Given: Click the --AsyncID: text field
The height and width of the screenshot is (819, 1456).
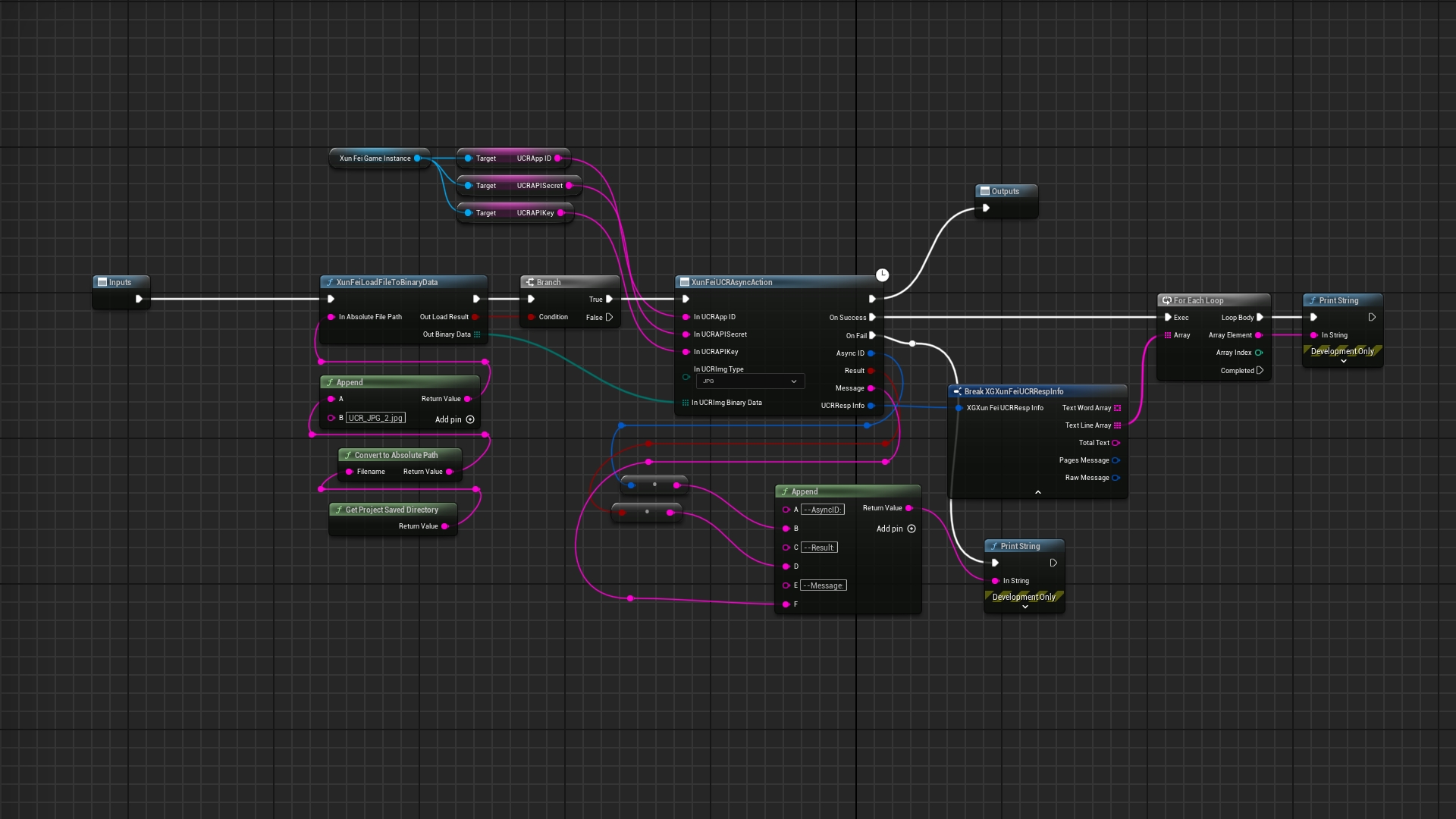Looking at the screenshot, I should click(x=822, y=510).
